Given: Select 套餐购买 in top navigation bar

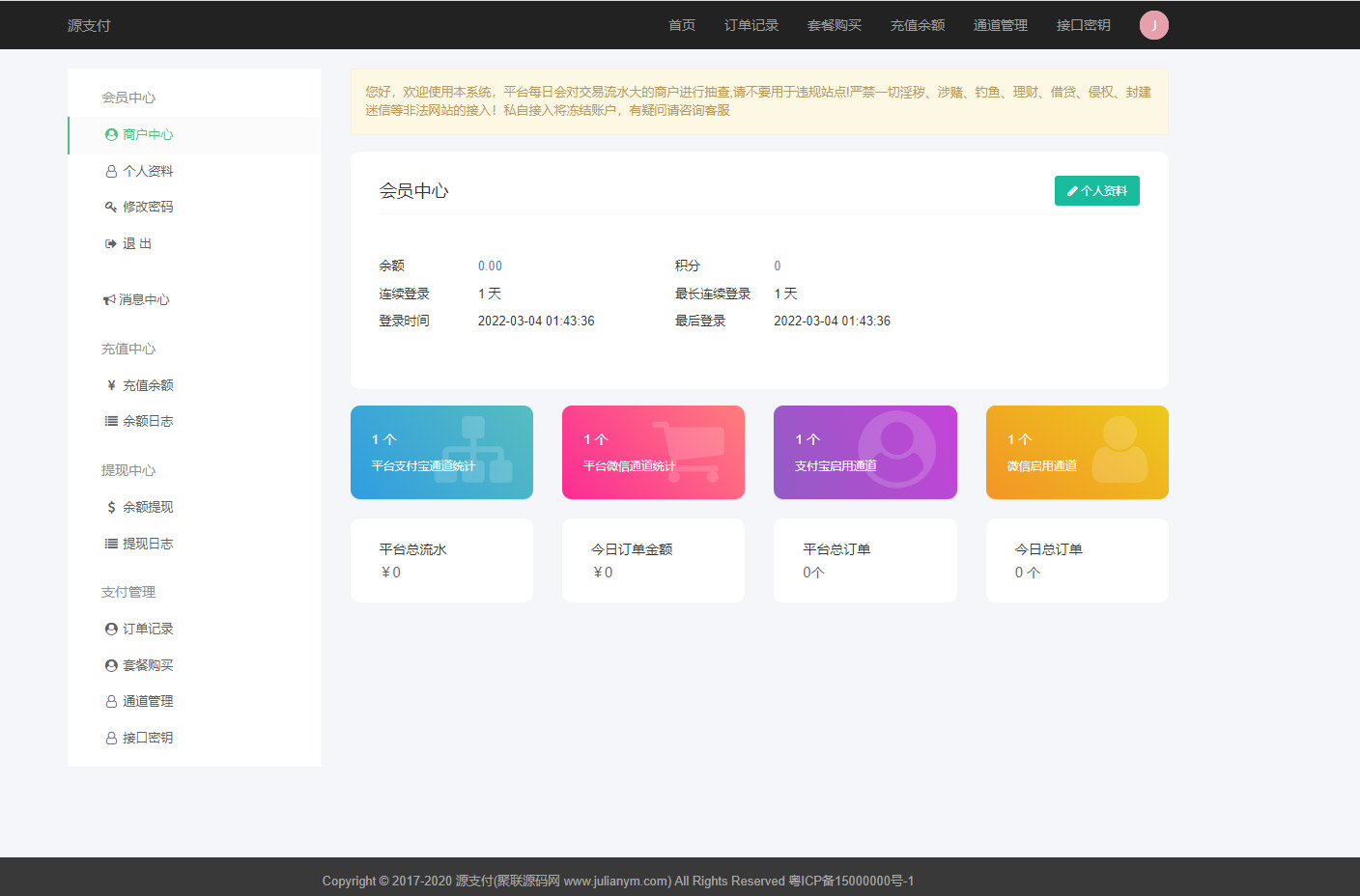Looking at the screenshot, I should pyautogui.click(x=834, y=25).
